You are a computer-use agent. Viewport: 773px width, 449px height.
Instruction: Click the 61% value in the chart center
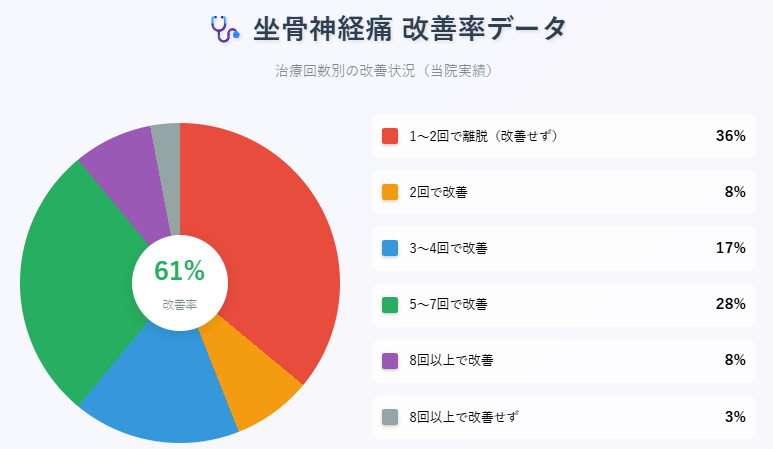pos(179,271)
